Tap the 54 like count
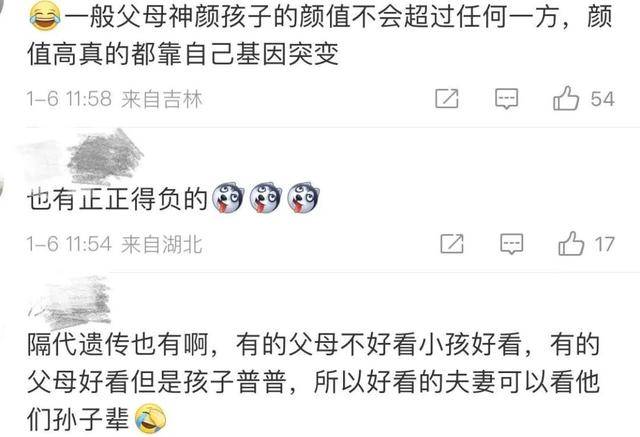Viewport: 640px width, 437px height. coord(602,99)
